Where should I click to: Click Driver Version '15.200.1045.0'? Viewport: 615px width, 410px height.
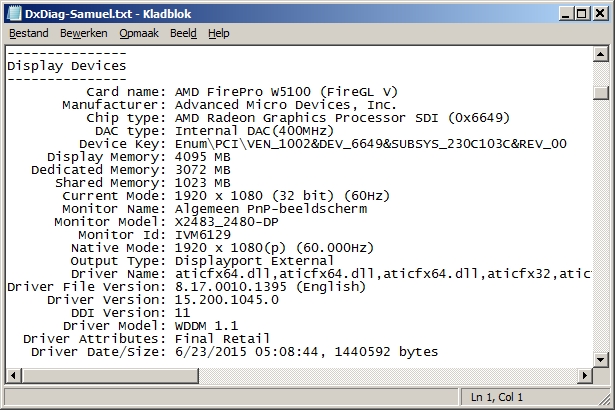[x=227, y=300]
